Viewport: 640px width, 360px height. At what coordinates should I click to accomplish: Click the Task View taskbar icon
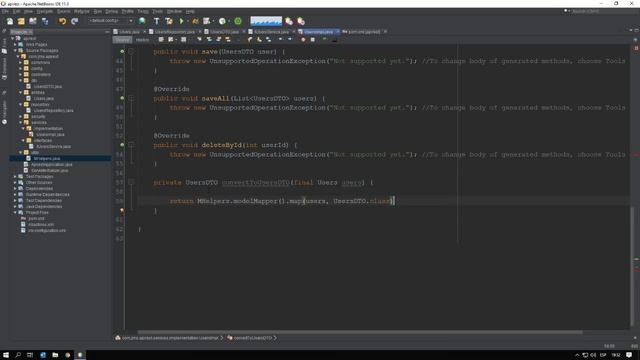pos(30,355)
